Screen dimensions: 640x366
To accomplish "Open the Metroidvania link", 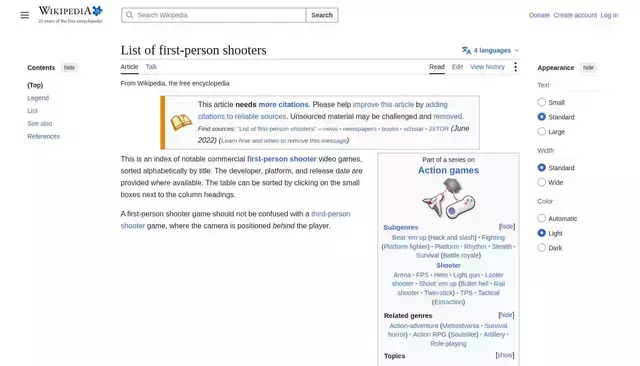I will pyautogui.click(x=460, y=326).
